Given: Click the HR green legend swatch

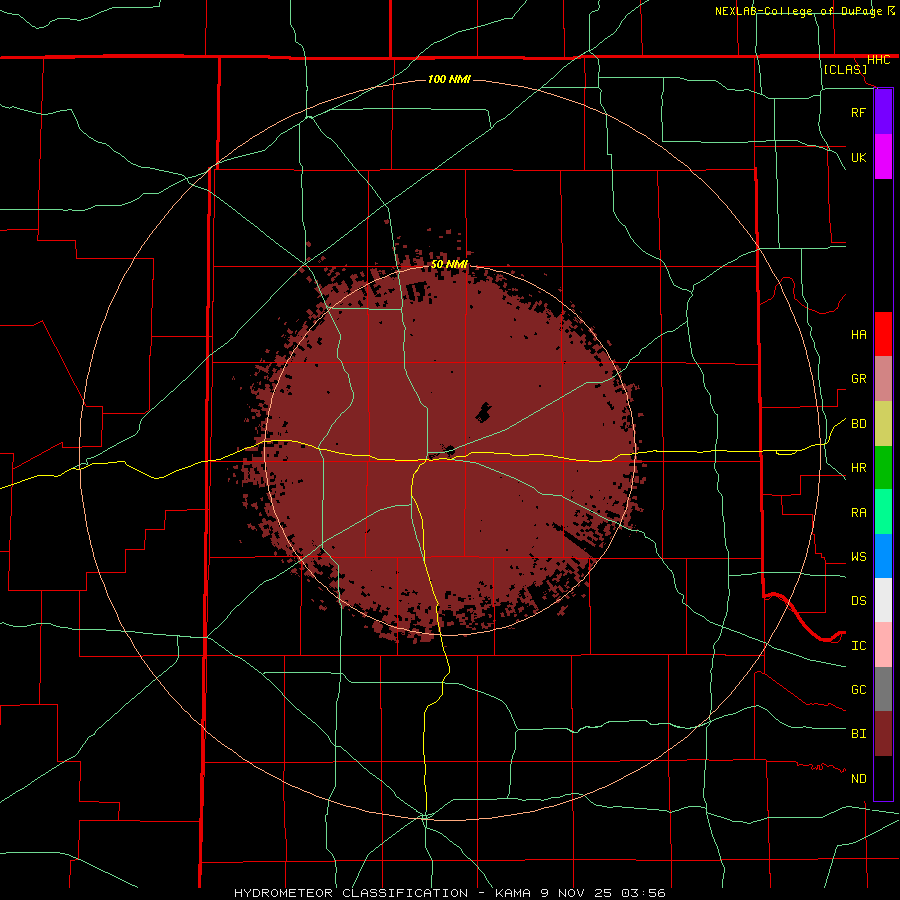Looking at the screenshot, I should point(883,467).
